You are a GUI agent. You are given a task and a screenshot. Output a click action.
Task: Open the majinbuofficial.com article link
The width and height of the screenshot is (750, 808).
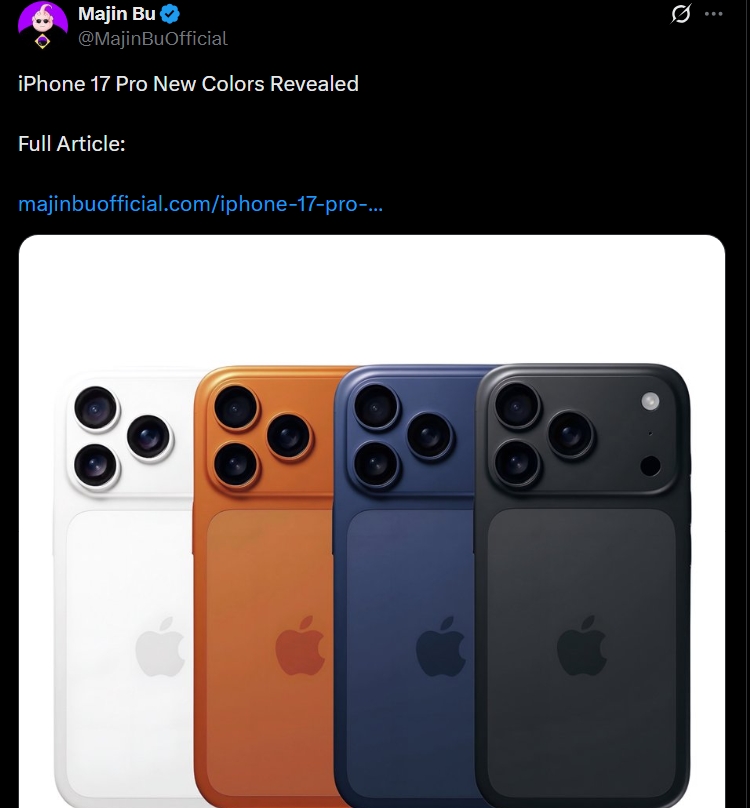pos(201,204)
